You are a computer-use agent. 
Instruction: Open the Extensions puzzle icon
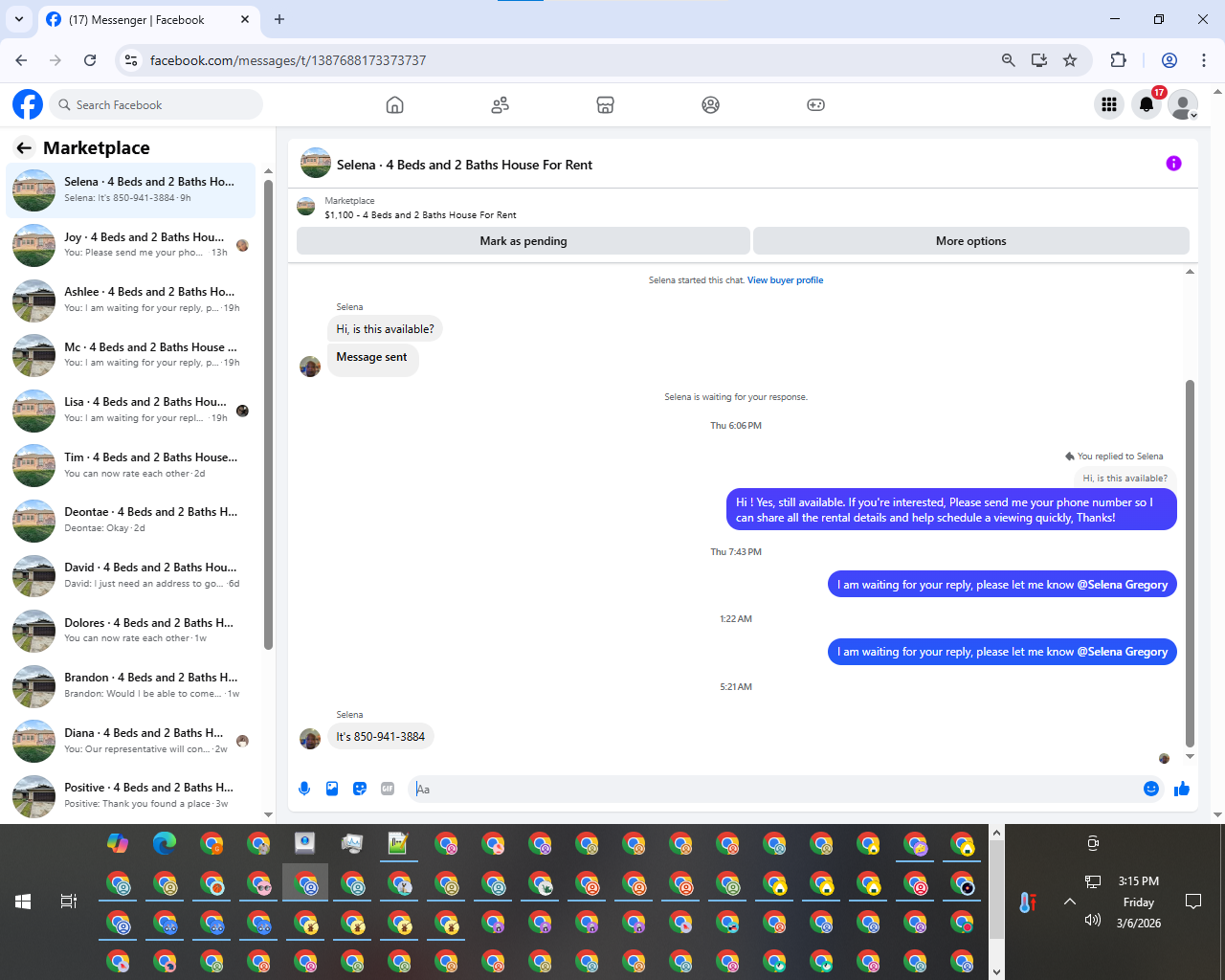pos(1118,60)
